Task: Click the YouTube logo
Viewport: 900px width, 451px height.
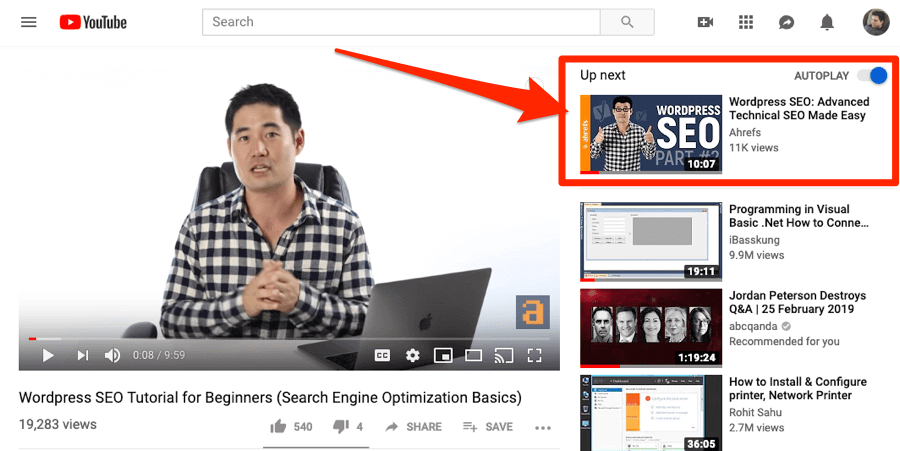Action: [93, 22]
